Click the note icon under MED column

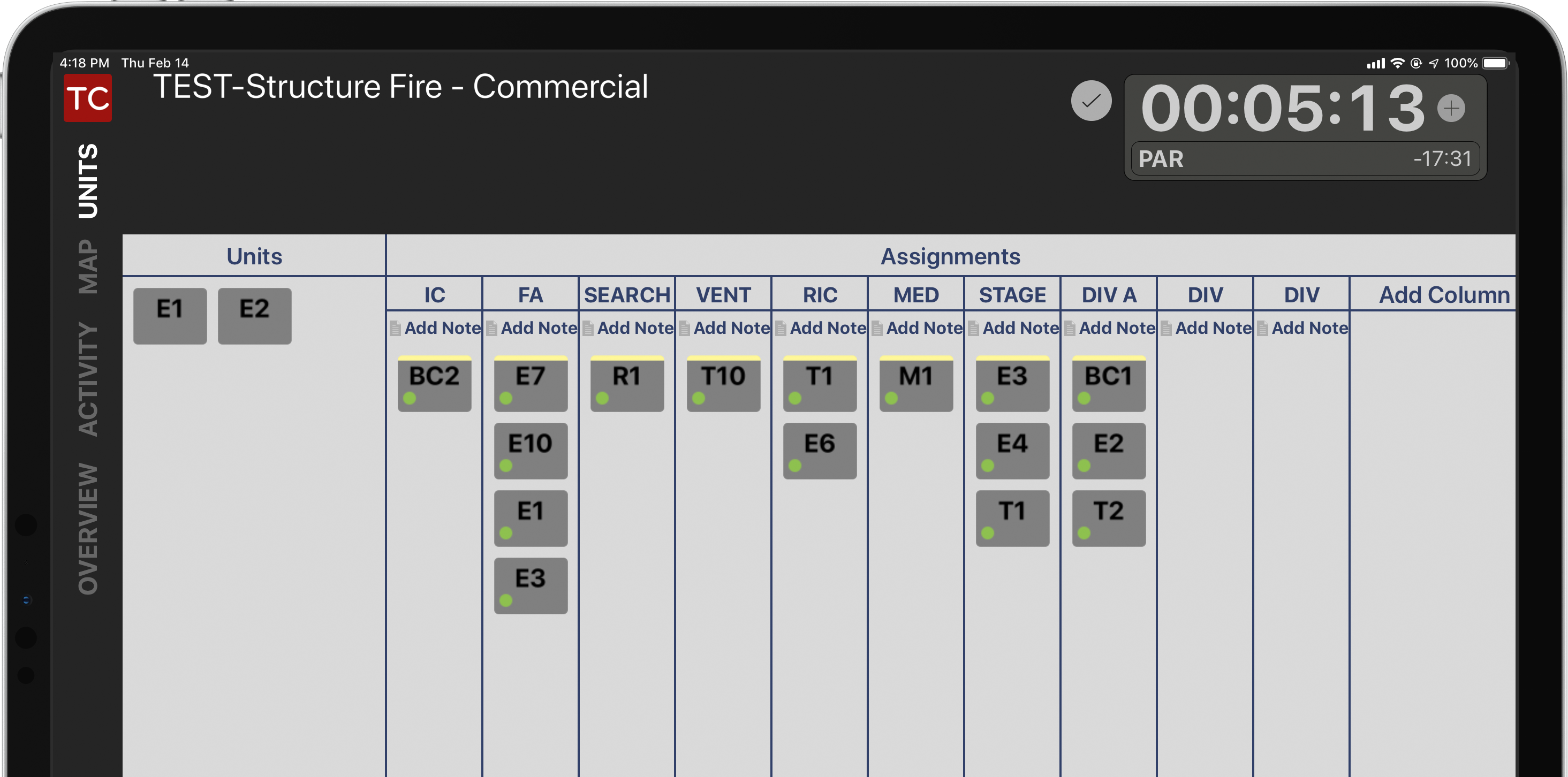click(877, 329)
